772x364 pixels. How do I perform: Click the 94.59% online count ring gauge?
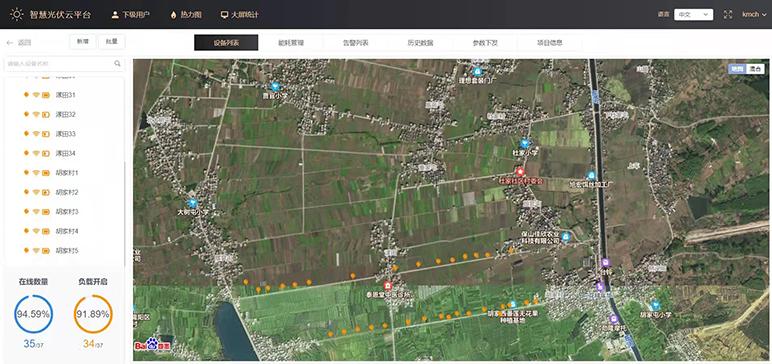(33, 314)
